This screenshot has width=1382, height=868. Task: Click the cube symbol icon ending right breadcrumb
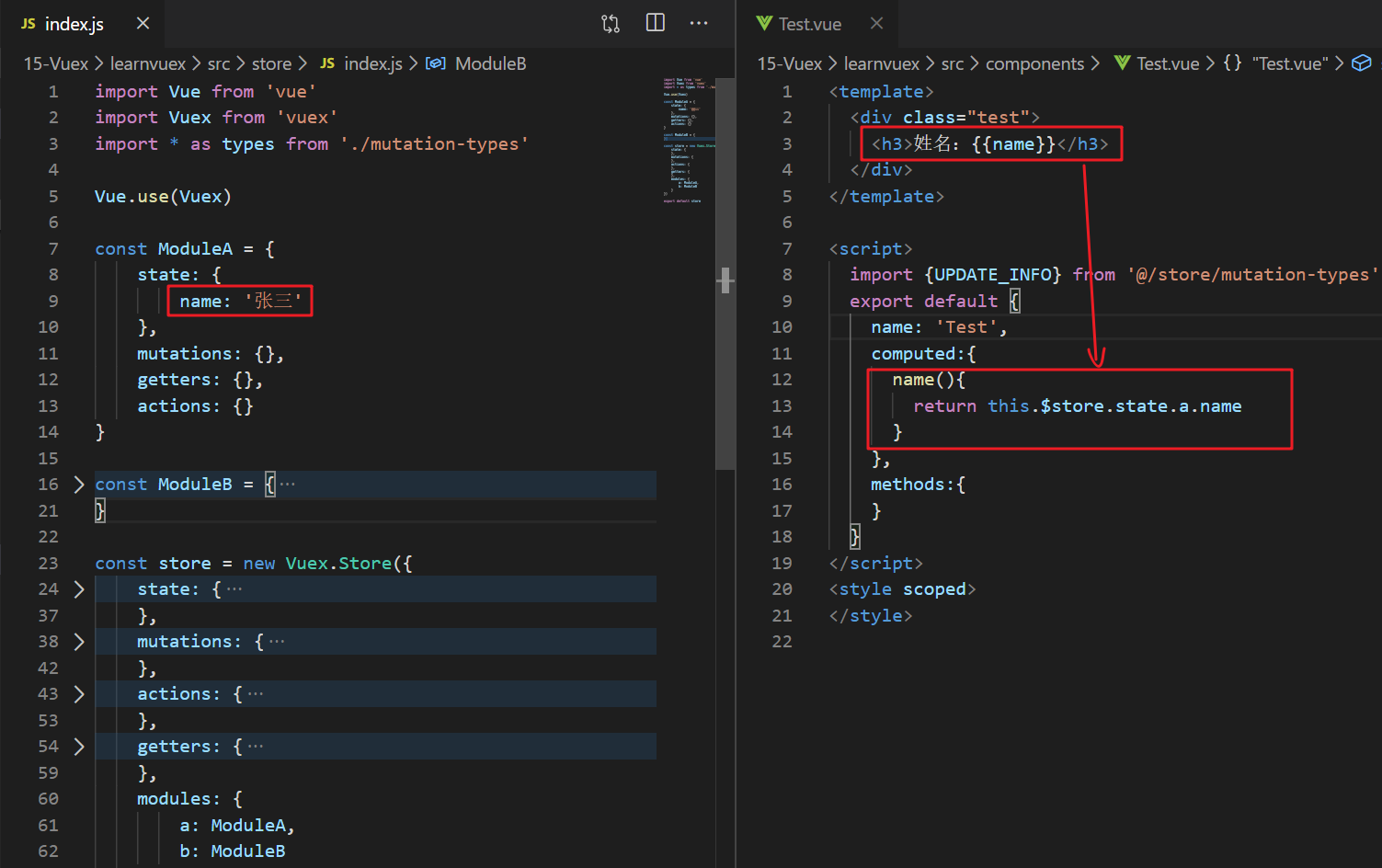(x=1362, y=63)
